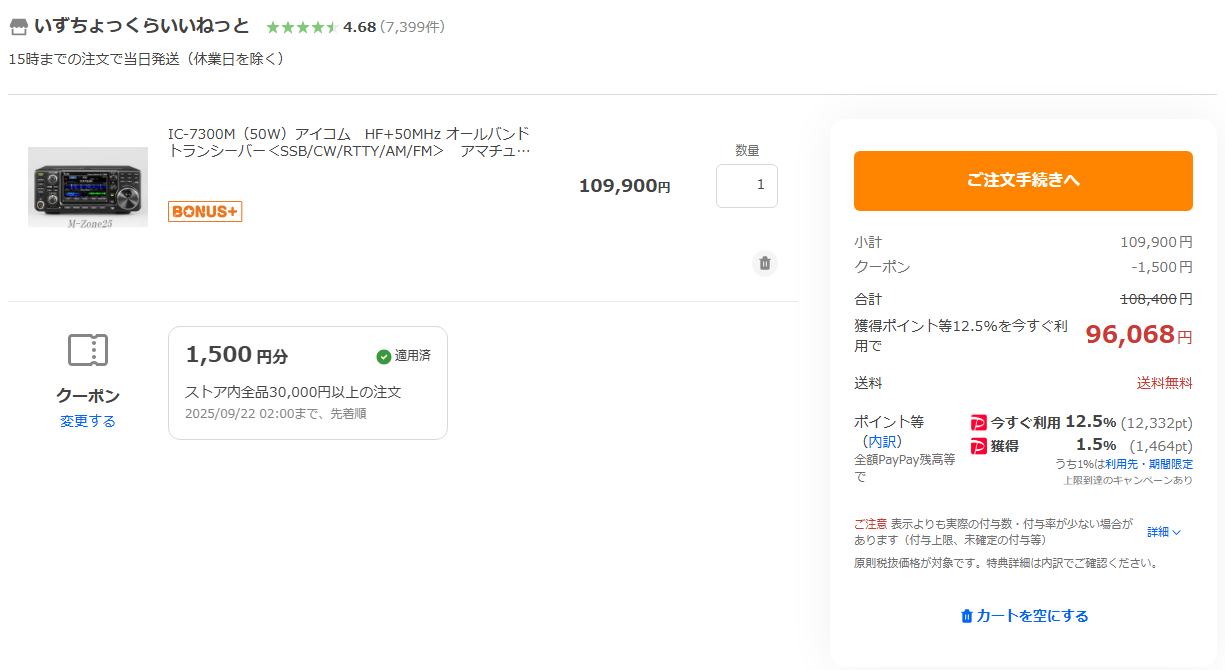Click the store icon beside いずちょっくらいいねっと

coord(18,27)
